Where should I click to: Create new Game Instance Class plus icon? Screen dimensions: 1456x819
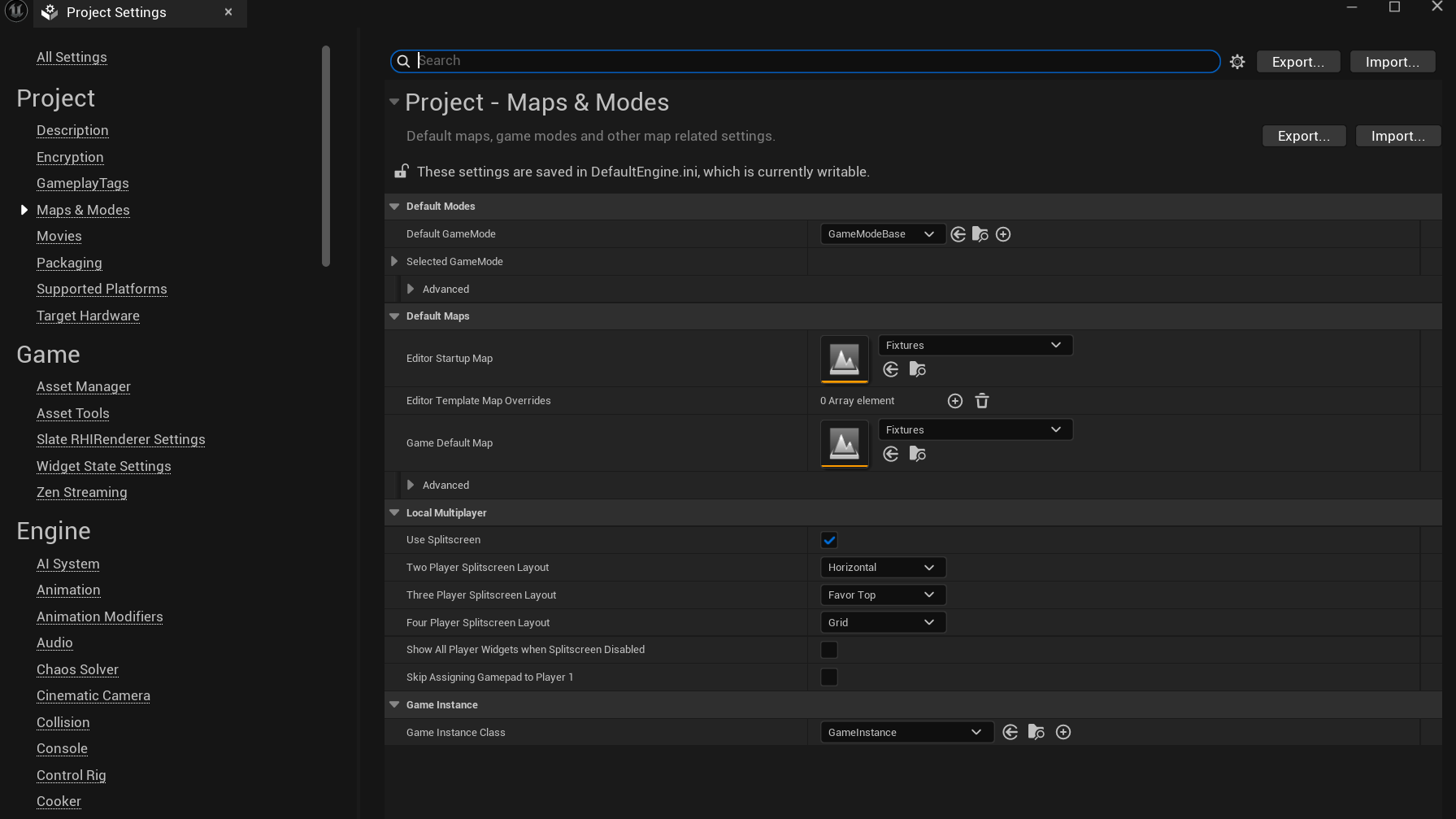coord(1063,732)
